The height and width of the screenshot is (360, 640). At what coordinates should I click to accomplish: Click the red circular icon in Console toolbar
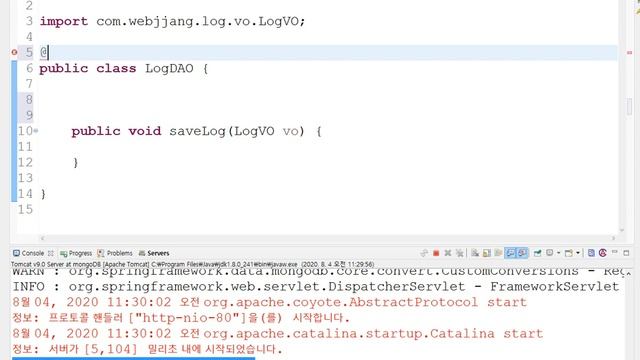pos(603,253)
